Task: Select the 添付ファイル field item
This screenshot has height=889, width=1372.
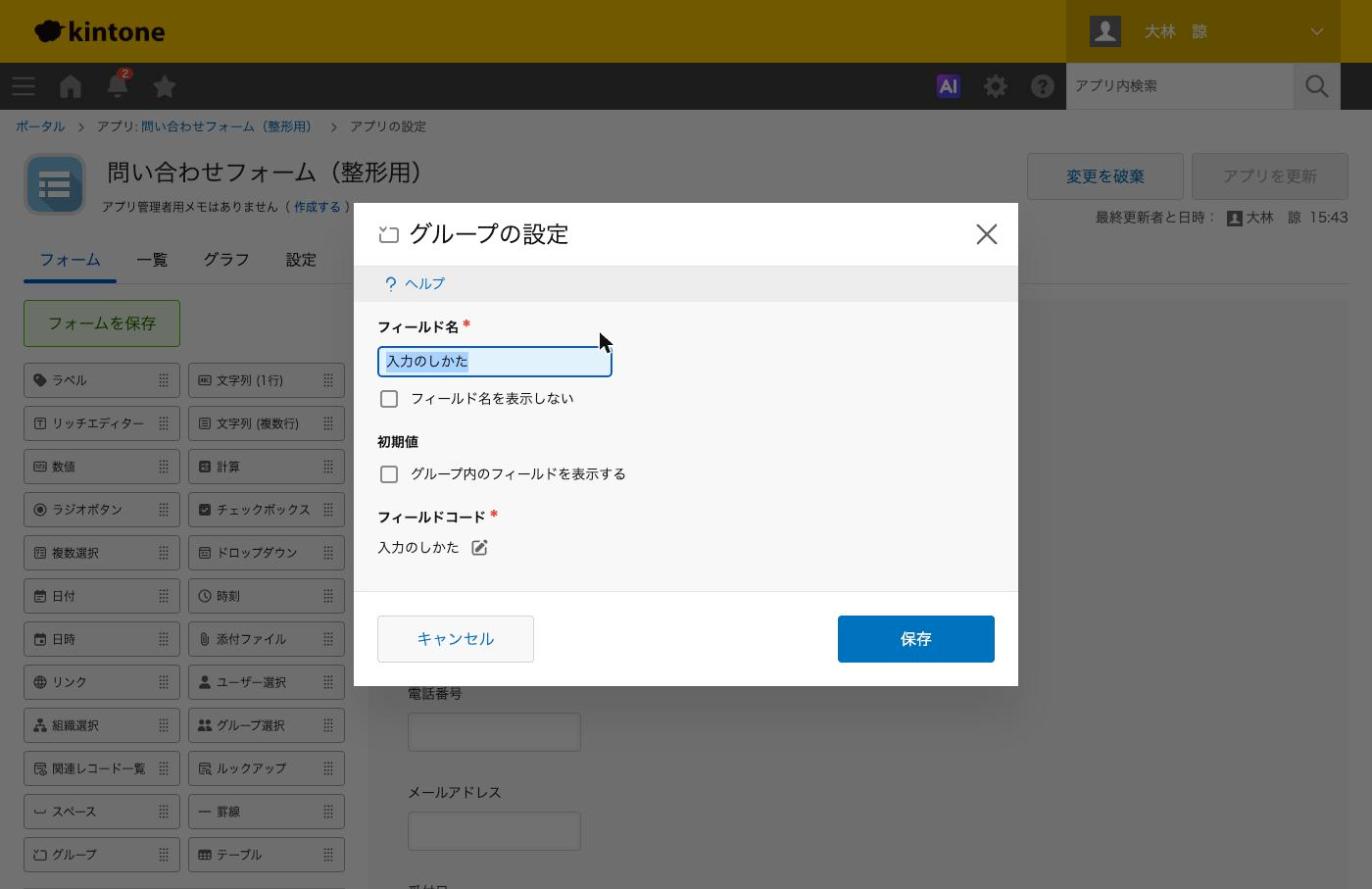Action: click(266, 639)
